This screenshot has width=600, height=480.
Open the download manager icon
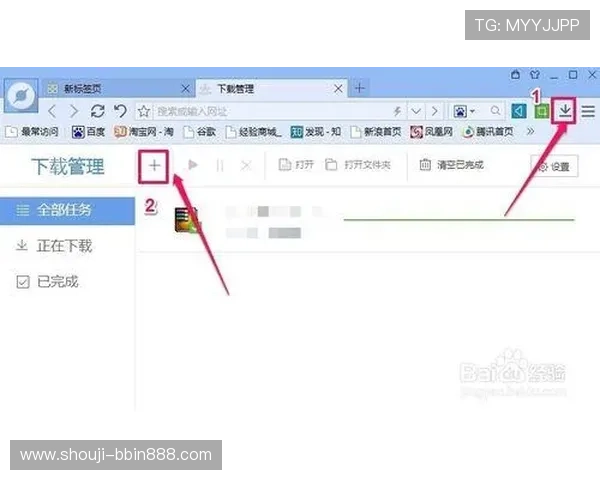(564, 111)
